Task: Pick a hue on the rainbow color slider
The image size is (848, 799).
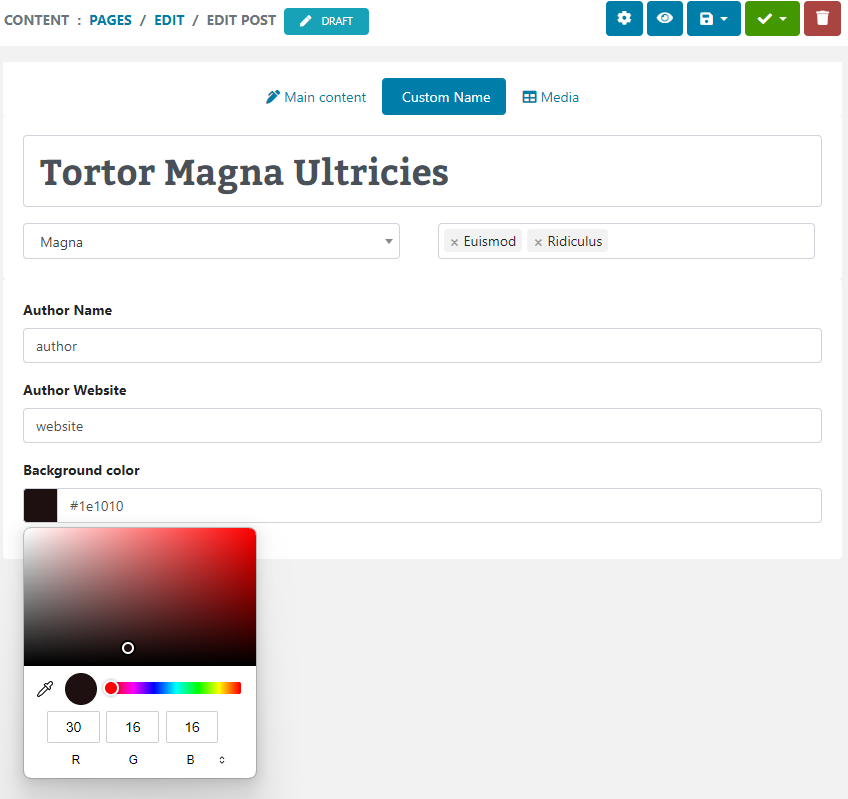Action: pos(175,687)
